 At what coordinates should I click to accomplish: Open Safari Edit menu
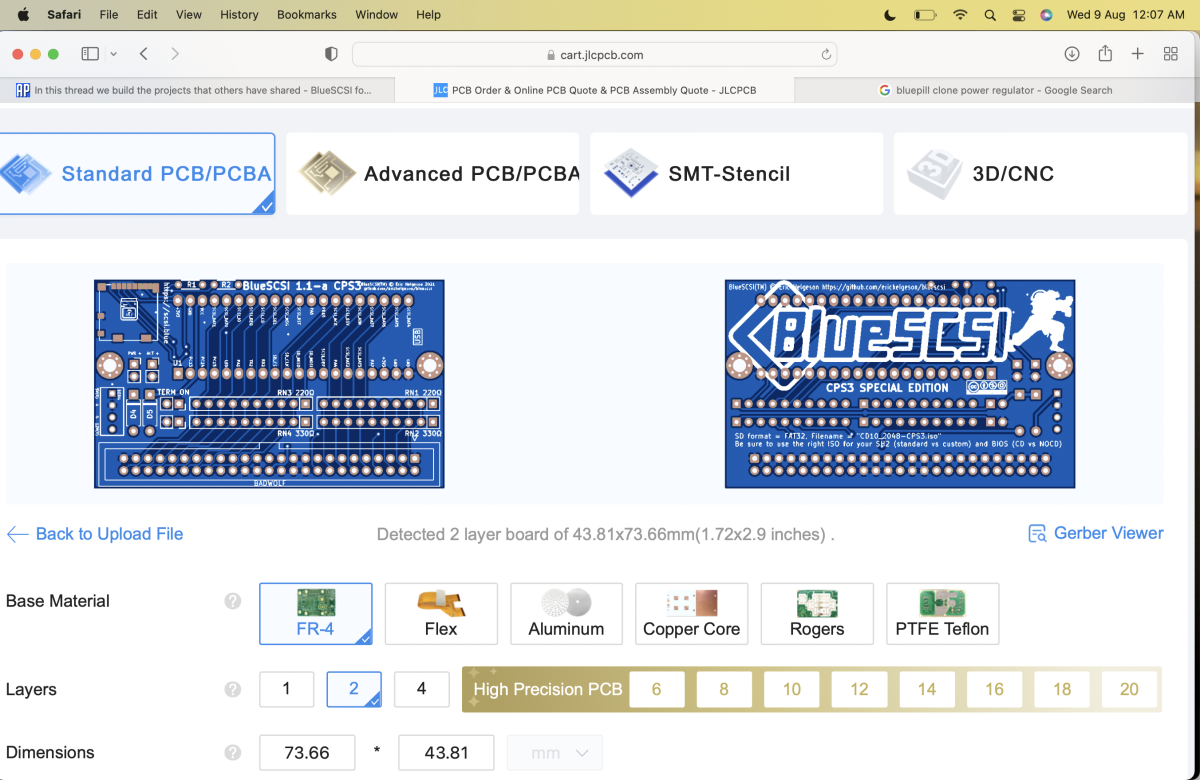tap(147, 15)
